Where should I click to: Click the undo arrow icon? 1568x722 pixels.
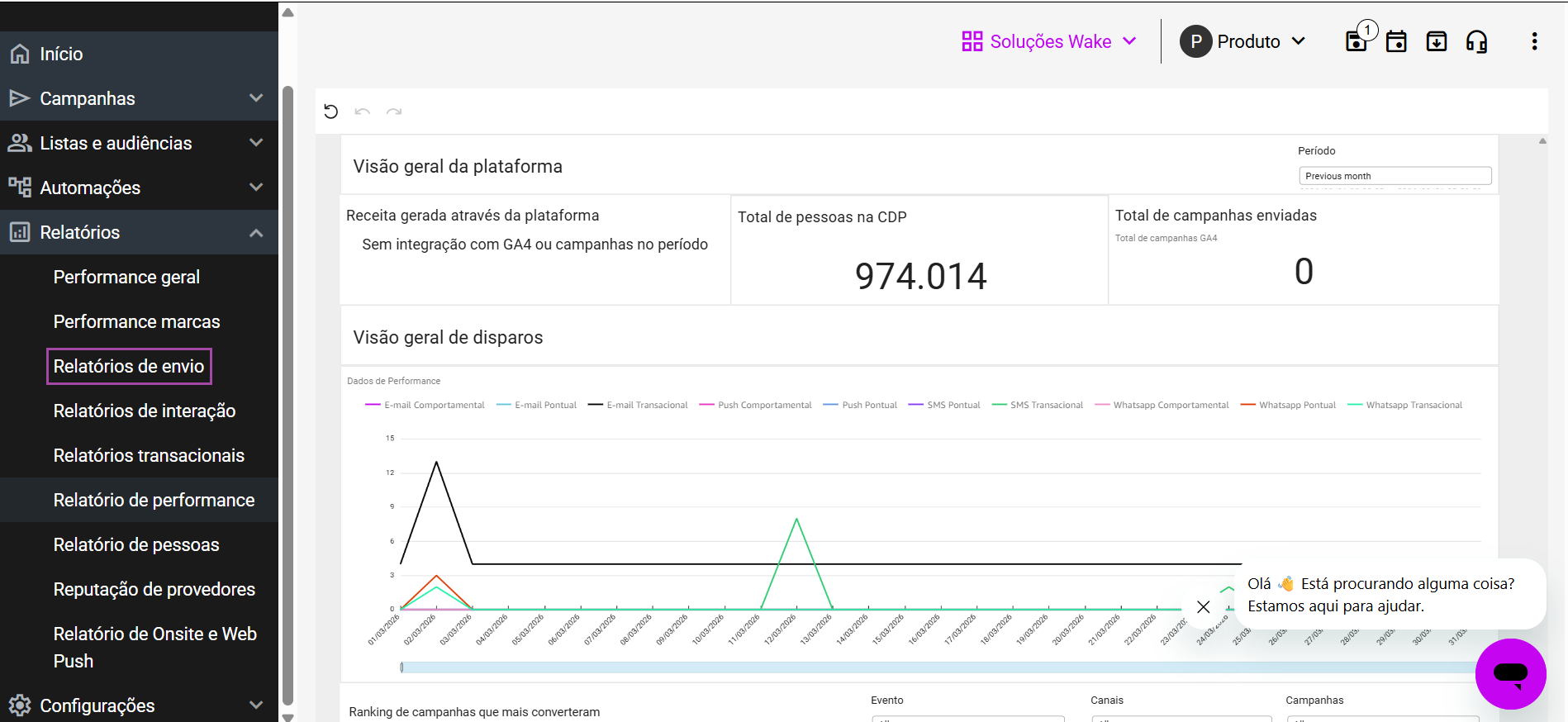tap(362, 112)
